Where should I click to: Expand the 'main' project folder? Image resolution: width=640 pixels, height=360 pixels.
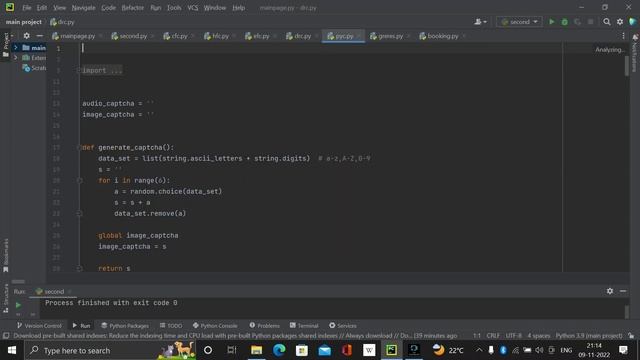point(16,48)
